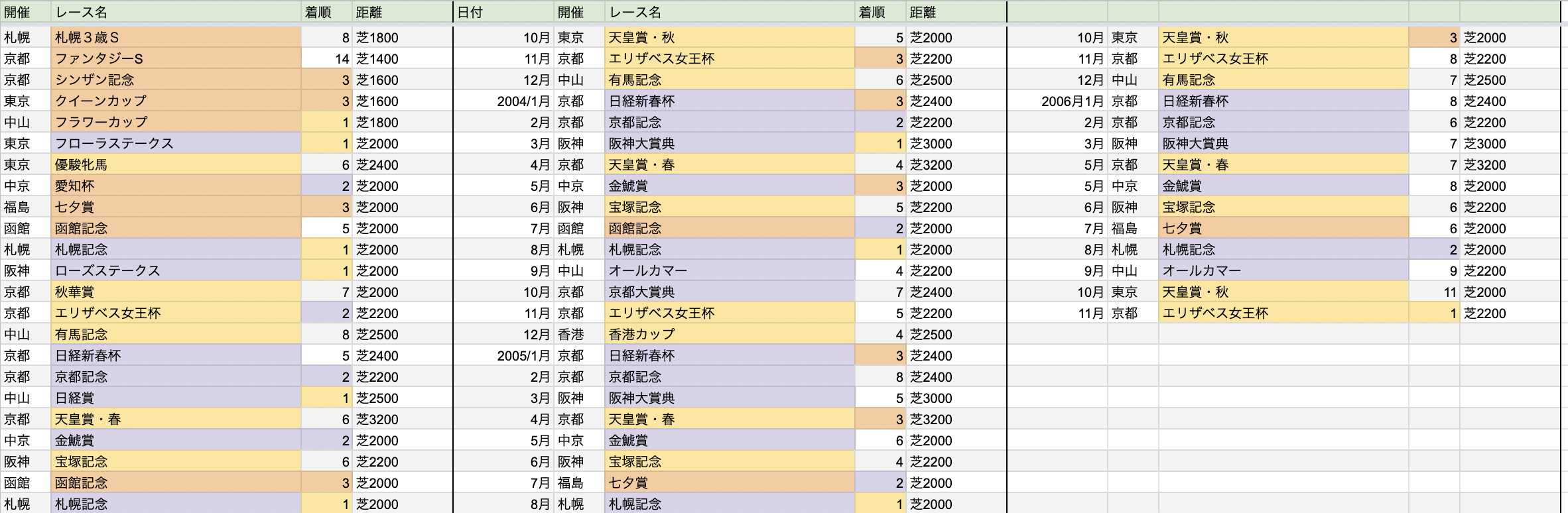1568x513 pixels.
Task: Select the finishing position 14 cell
Action: pyautogui.click(x=327, y=59)
